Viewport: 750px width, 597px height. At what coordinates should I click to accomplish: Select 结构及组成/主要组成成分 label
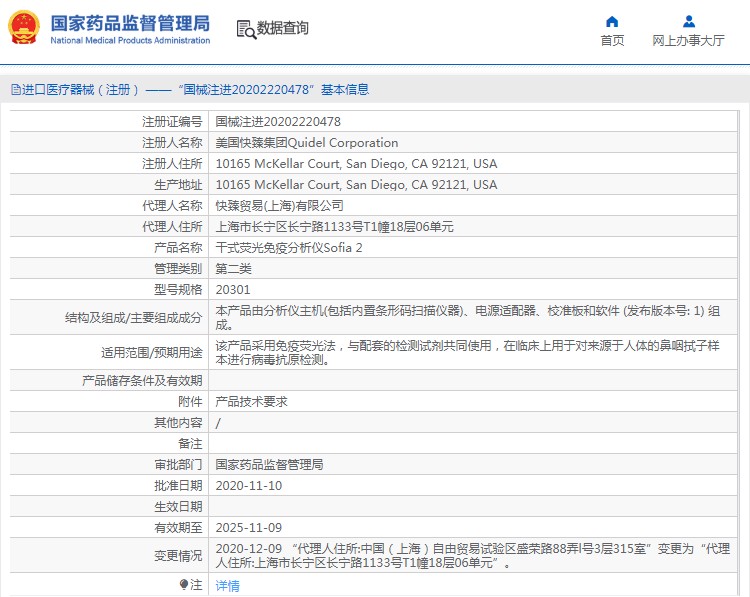click(133, 318)
